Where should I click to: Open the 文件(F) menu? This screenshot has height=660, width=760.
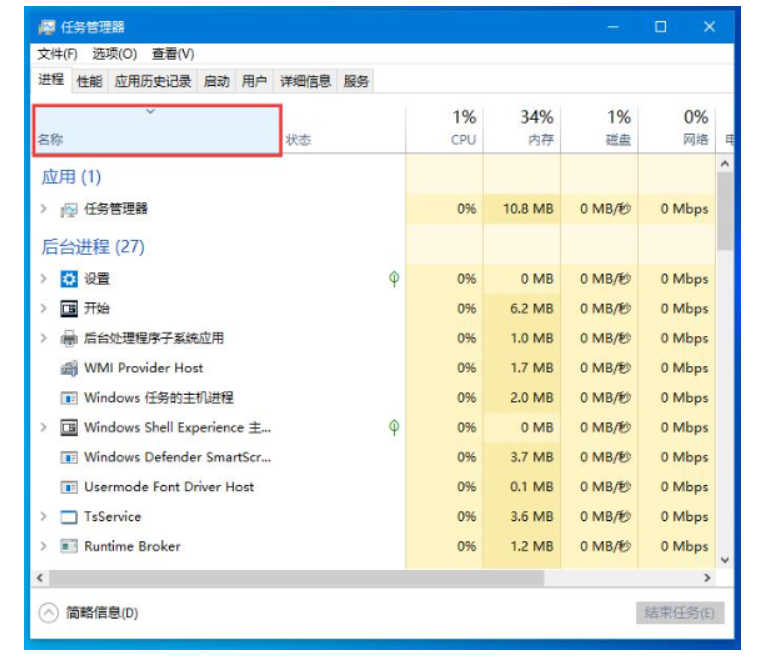pyautogui.click(x=57, y=54)
